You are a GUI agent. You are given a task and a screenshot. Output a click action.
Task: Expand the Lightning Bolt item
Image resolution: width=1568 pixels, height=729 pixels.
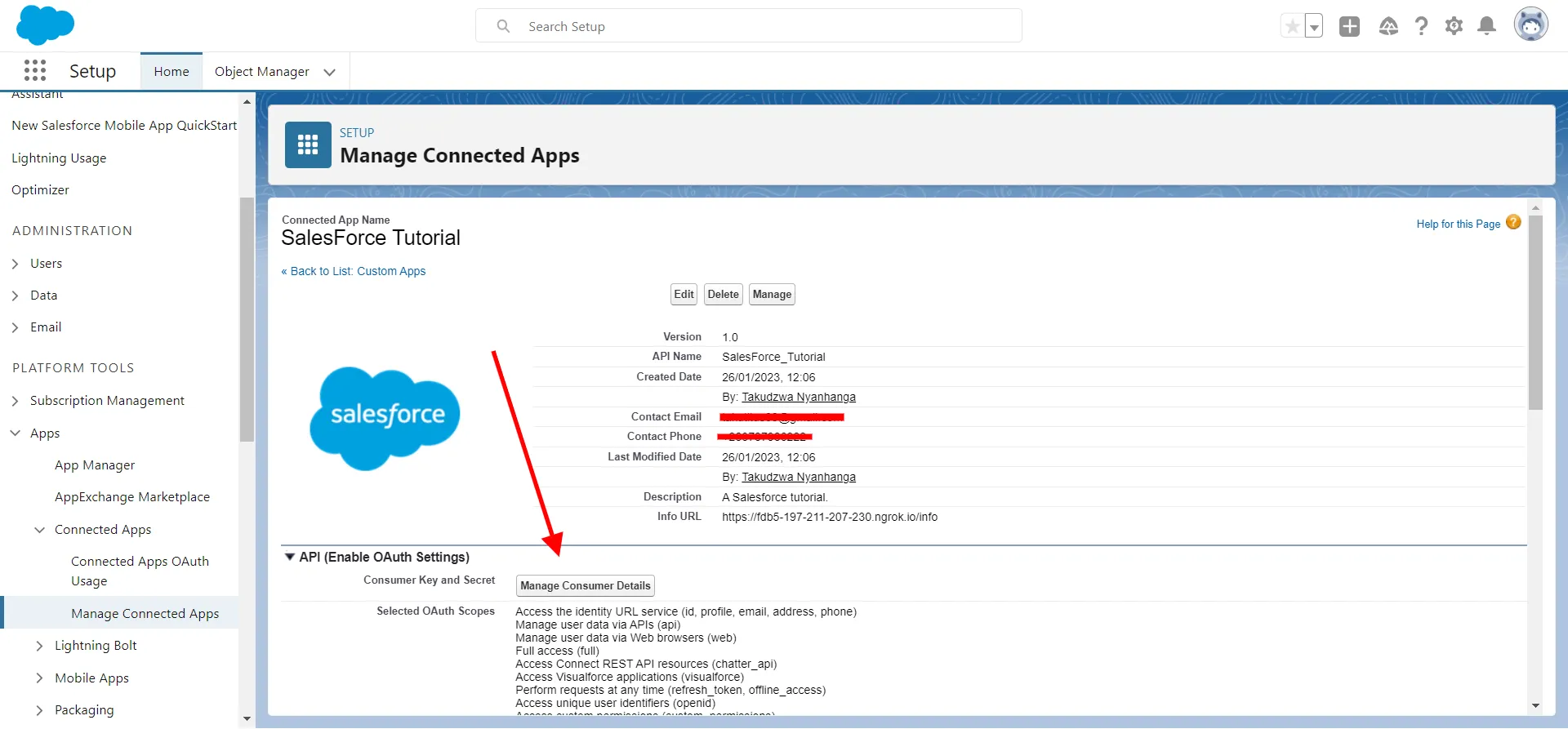click(x=39, y=646)
